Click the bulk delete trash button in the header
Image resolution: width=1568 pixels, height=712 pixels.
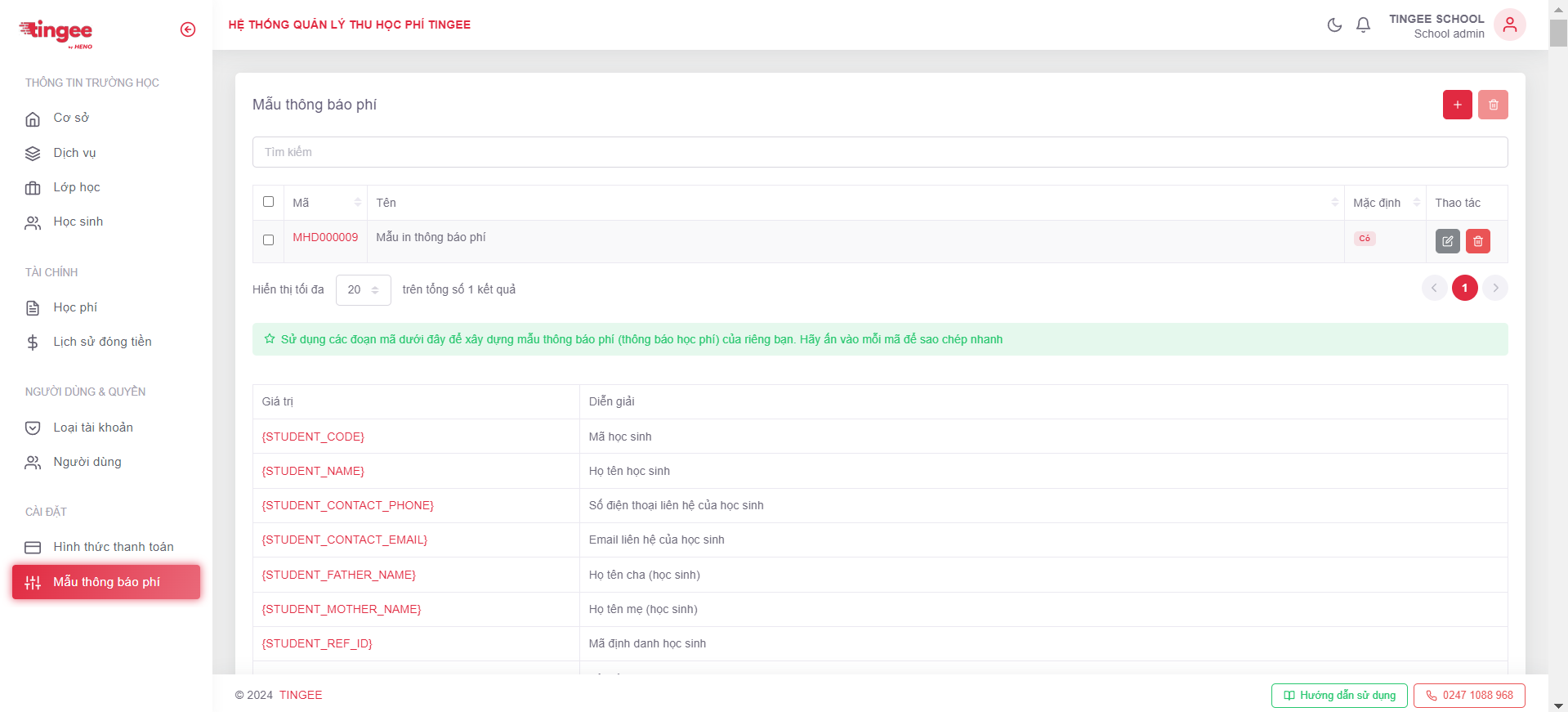1493,105
